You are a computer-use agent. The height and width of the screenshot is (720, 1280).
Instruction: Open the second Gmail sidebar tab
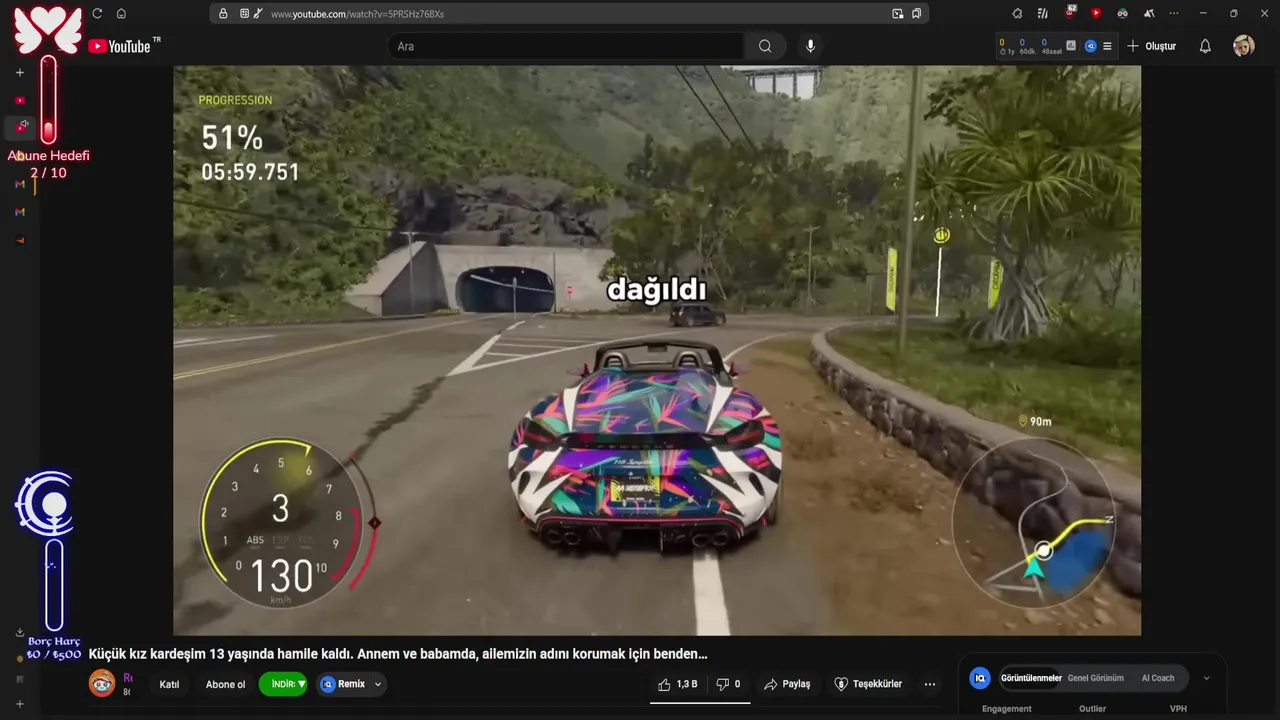click(x=20, y=212)
